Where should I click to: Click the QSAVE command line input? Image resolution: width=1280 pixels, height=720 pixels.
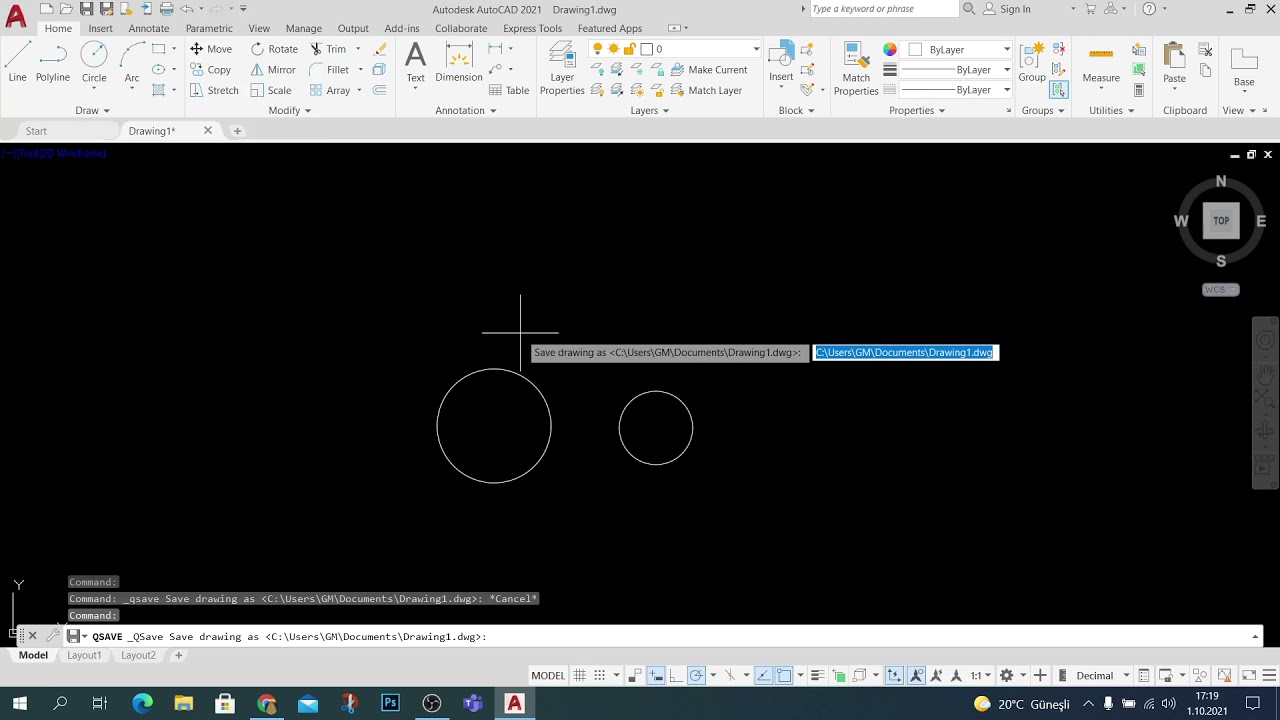(664, 636)
